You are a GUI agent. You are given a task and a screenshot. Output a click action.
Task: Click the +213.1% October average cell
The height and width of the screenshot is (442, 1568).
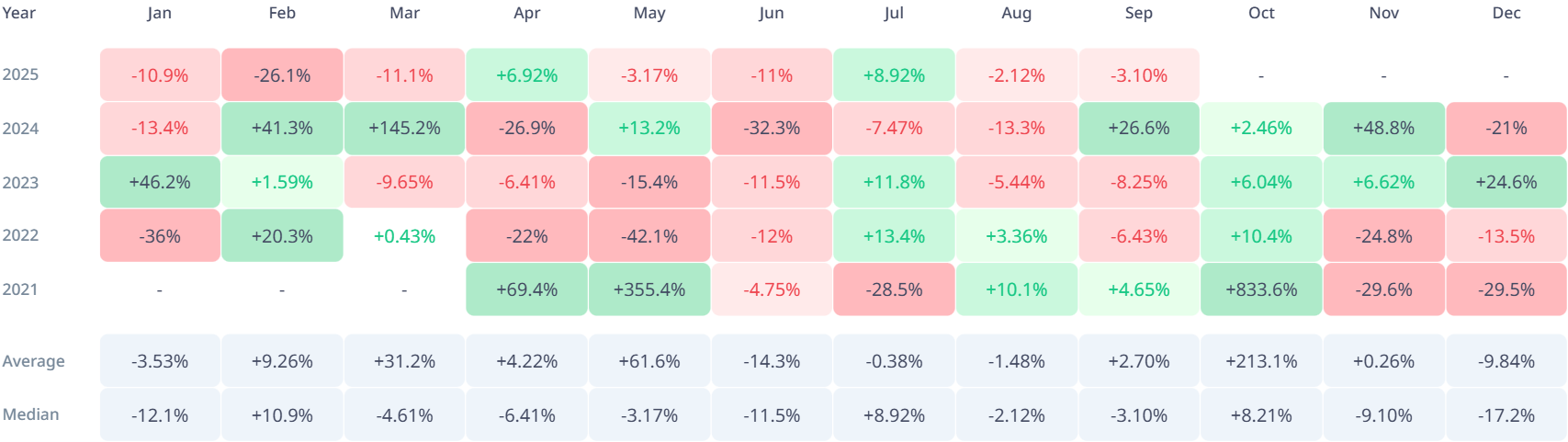tap(1261, 361)
